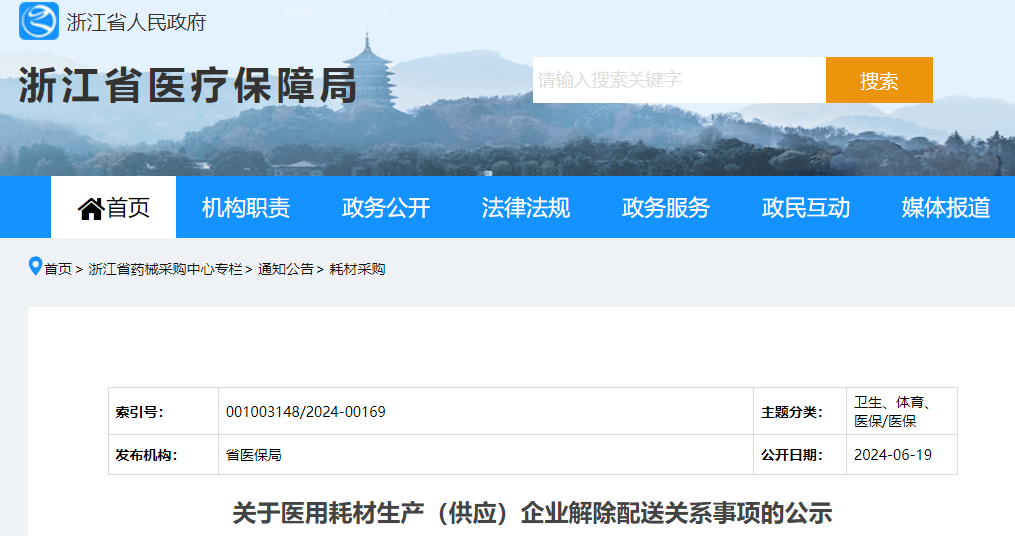Open 媒体报道 in the navigation bar

pos(946,208)
